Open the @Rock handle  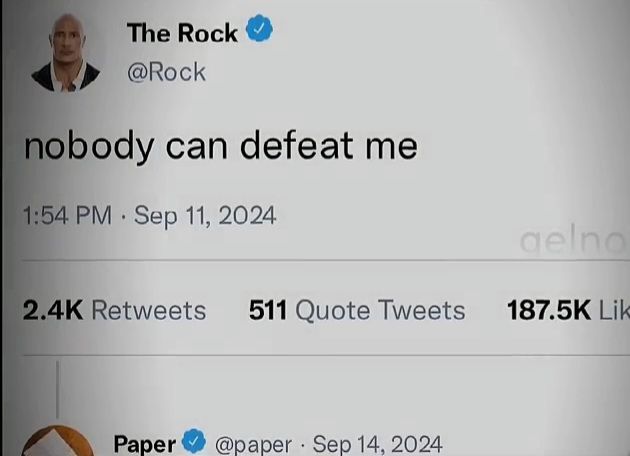pyautogui.click(x=166, y=72)
